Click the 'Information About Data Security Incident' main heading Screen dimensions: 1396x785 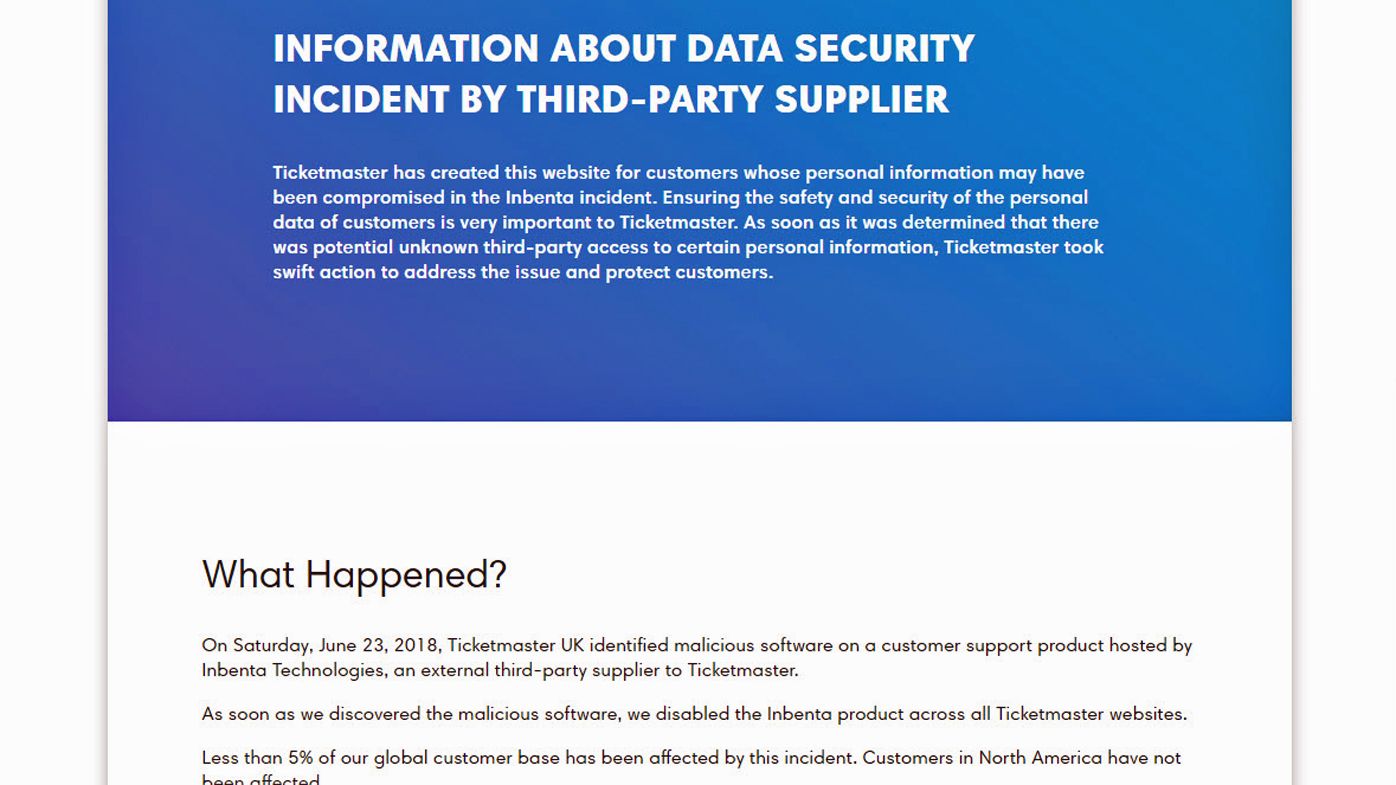[623, 74]
